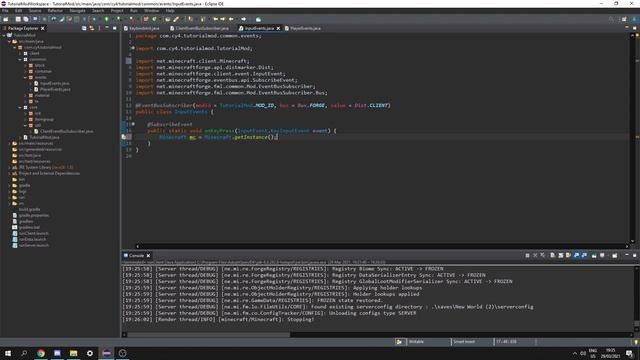
Task: Click the editor horizontal scrollbar
Action: pyautogui.click(x=382, y=246)
